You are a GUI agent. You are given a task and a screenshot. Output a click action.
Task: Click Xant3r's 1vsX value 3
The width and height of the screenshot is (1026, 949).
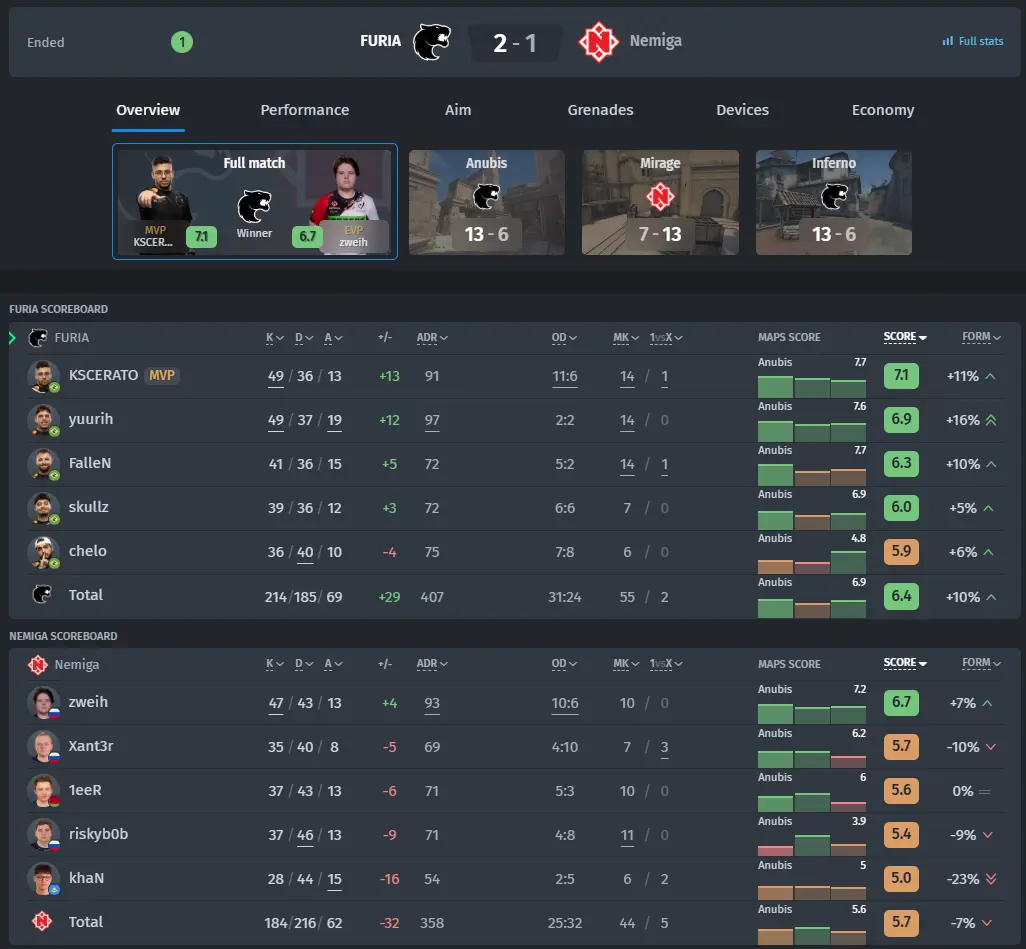664,747
